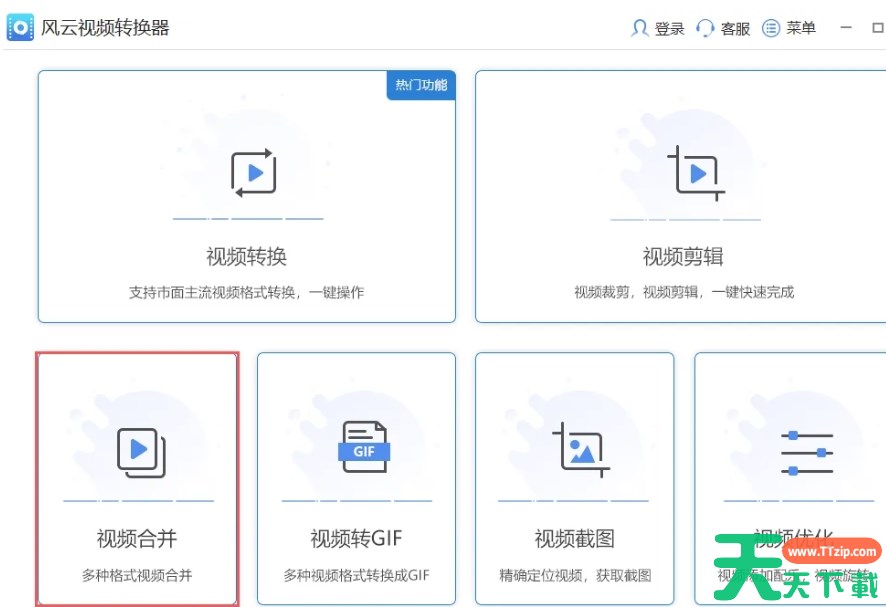Click the 视频转换 card title
Image resolution: width=886 pixels, height=607 pixels.
coord(246,257)
